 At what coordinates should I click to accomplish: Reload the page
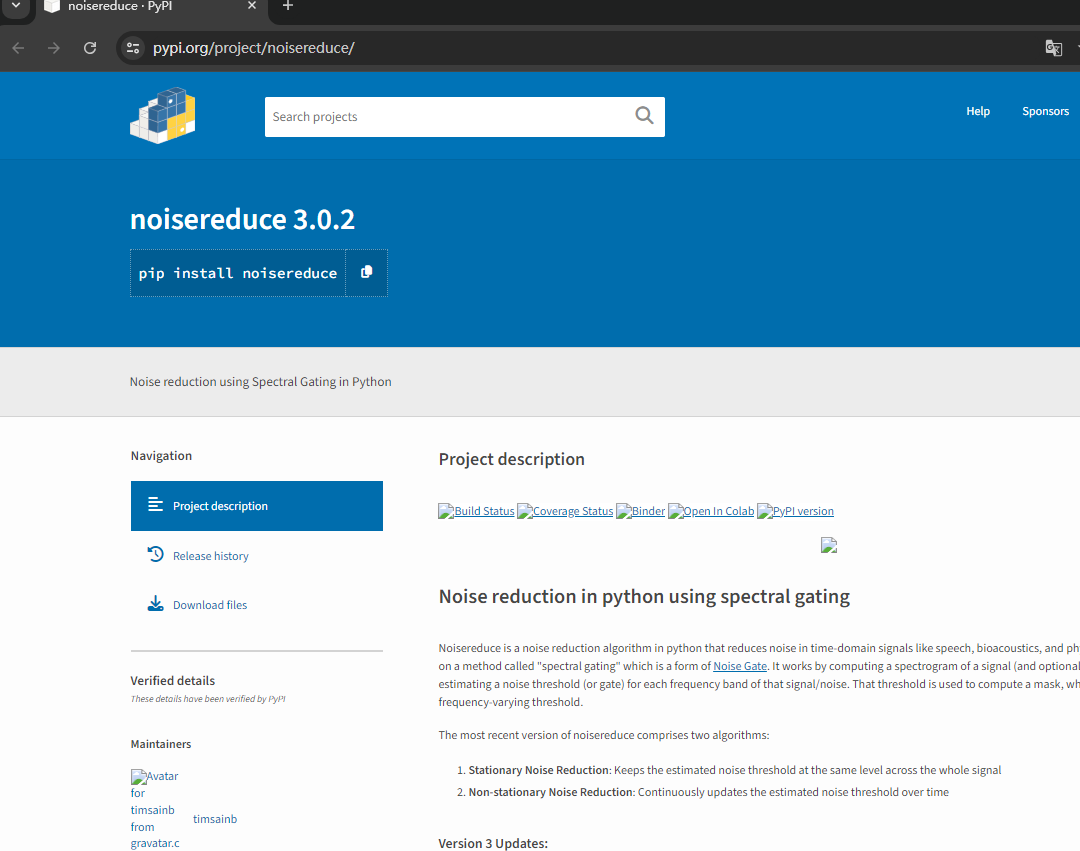click(x=90, y=48)
